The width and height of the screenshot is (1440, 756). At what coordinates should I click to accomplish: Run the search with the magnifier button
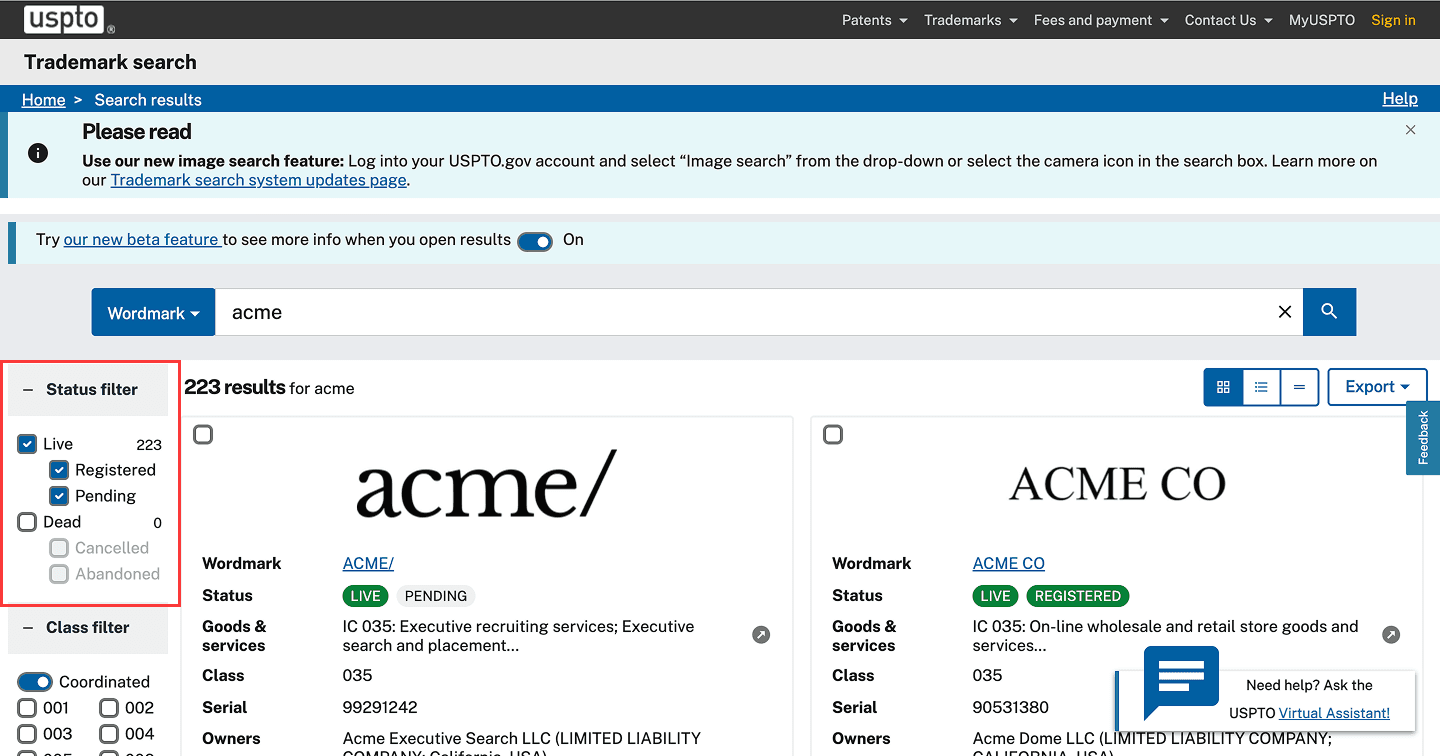click(1329, 312)
